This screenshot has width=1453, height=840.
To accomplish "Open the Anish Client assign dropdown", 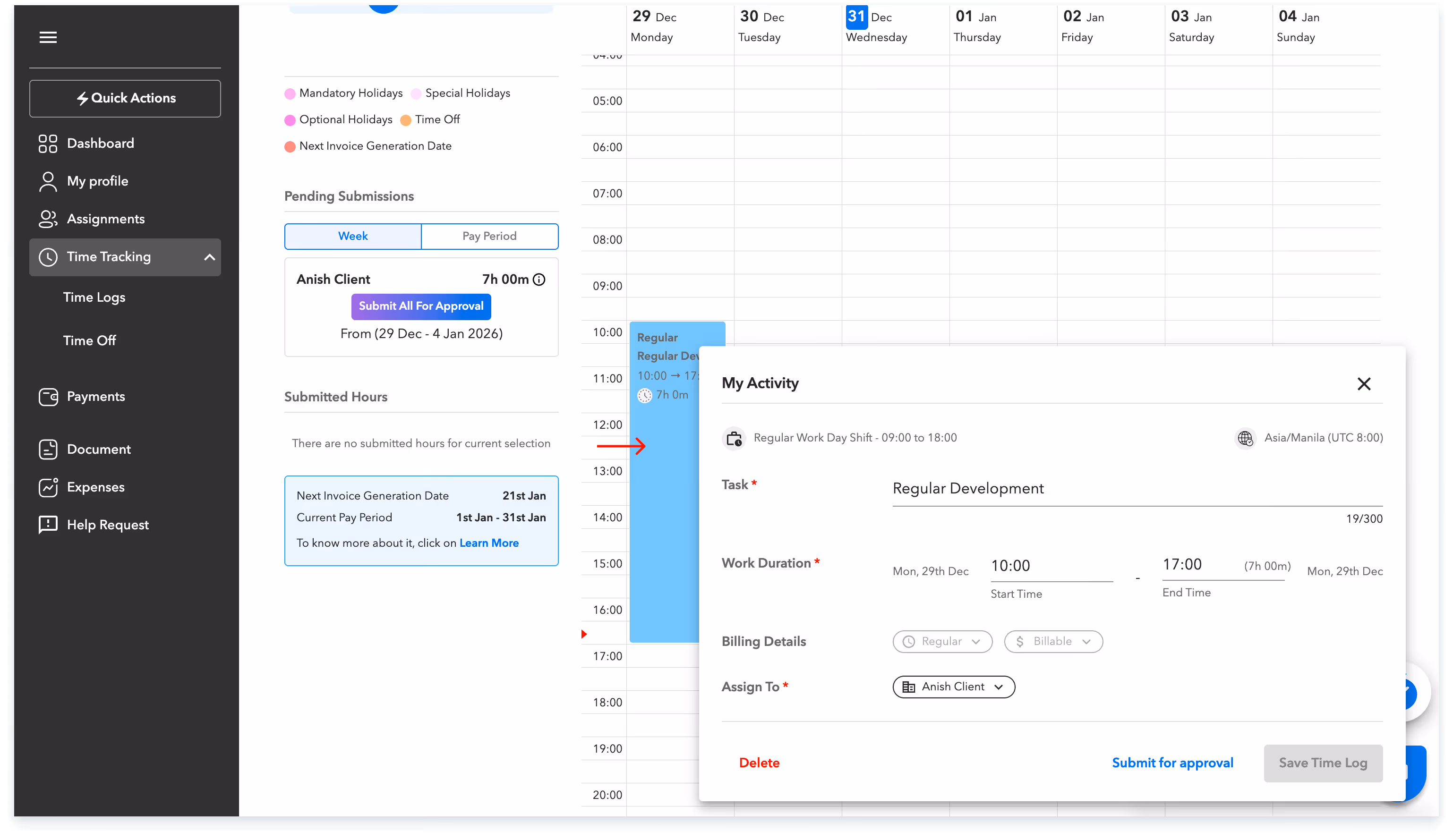I will 954,687.
